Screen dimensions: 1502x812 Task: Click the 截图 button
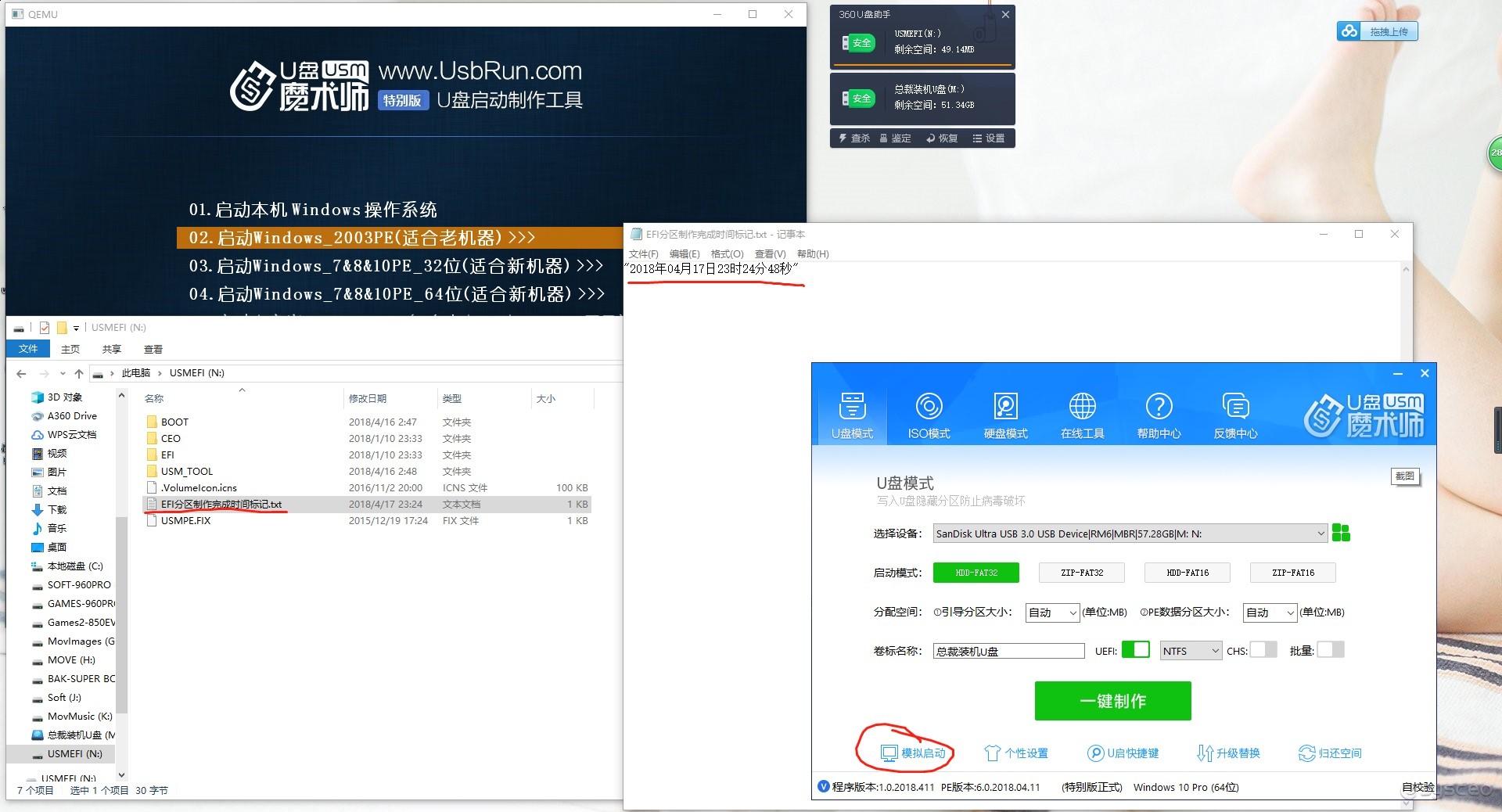coord(1405,476)
